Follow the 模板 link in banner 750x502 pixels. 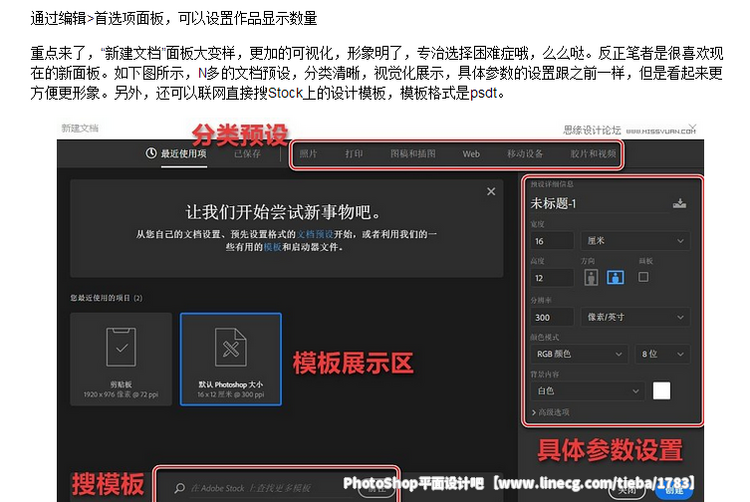(272, 247)
